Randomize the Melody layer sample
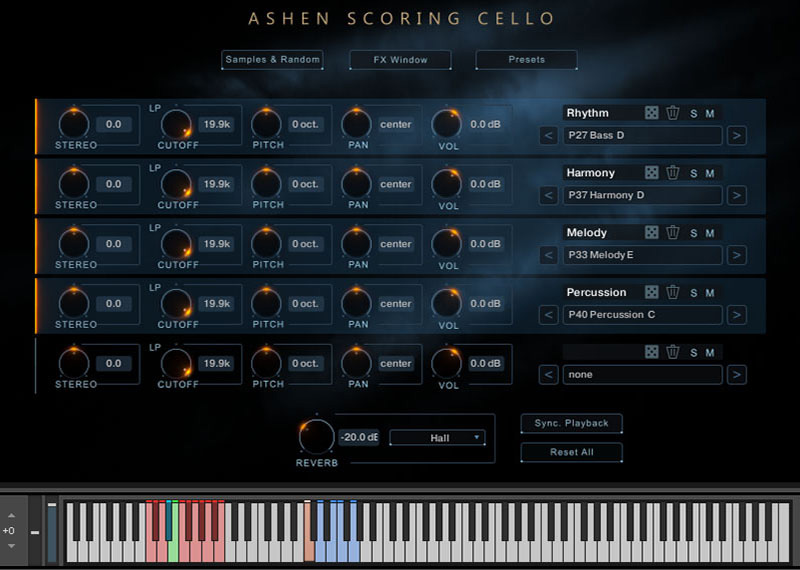 [x=652, y=232]
